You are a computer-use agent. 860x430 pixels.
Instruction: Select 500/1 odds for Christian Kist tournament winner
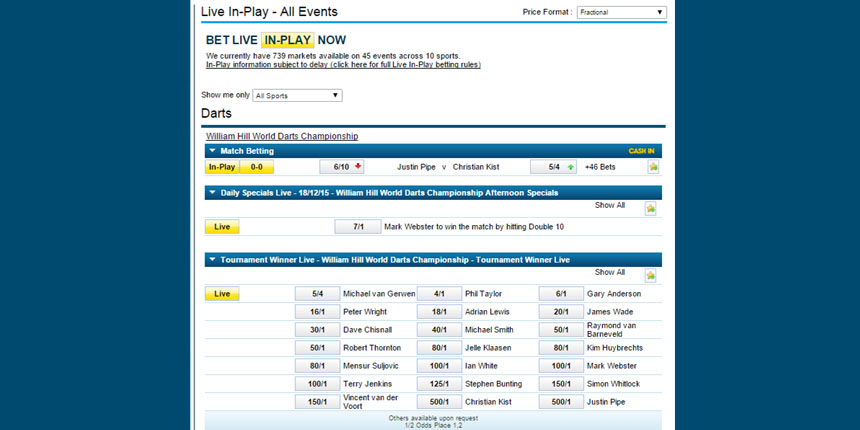click(x=439, y=402)
